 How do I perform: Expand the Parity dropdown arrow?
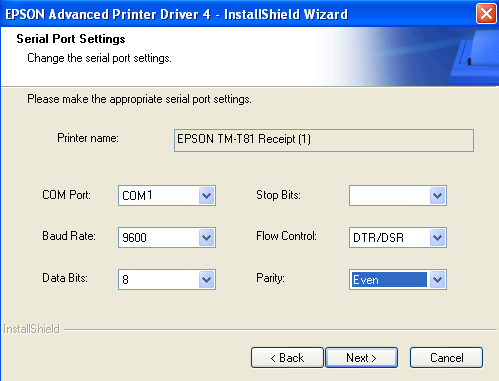click(x=437, y=280)
